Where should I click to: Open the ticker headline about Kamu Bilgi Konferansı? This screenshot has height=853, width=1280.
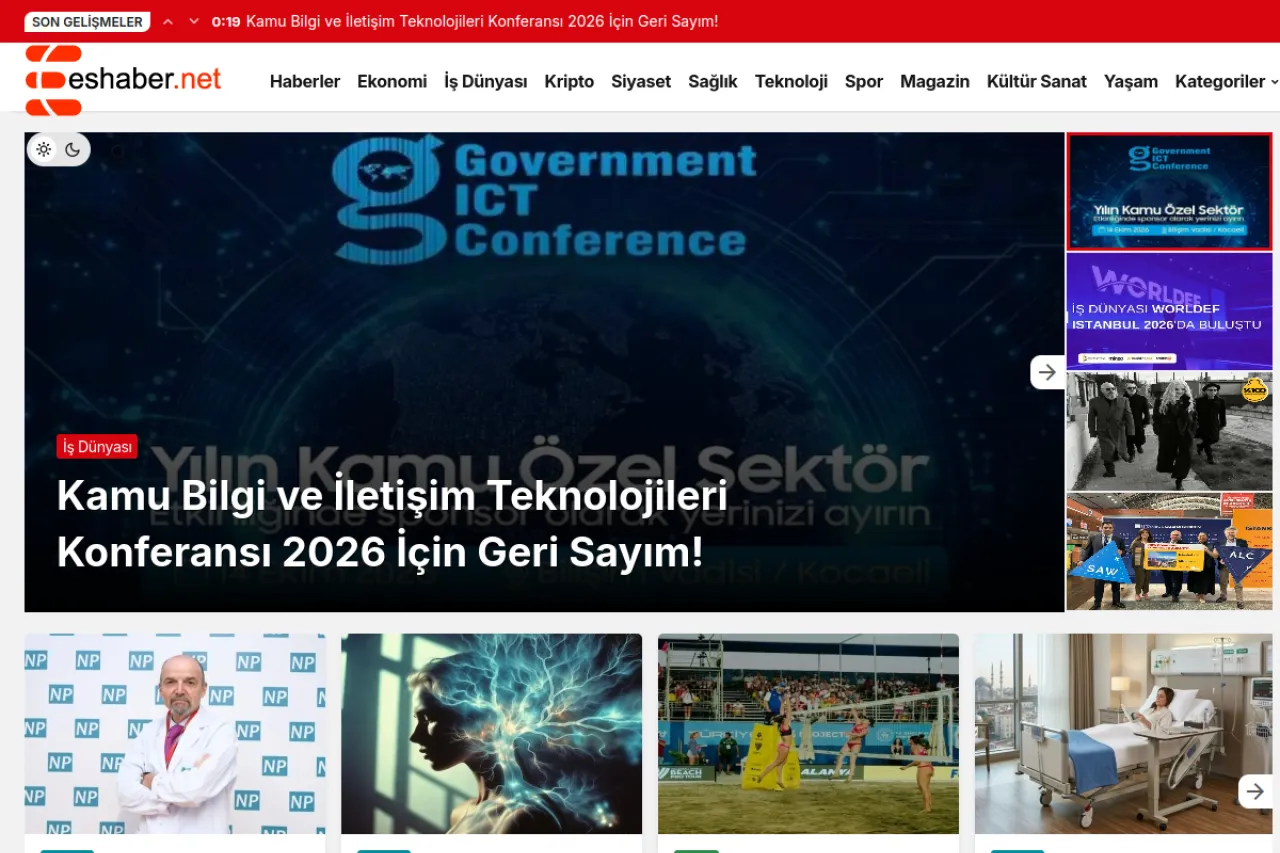click(482, 21)
